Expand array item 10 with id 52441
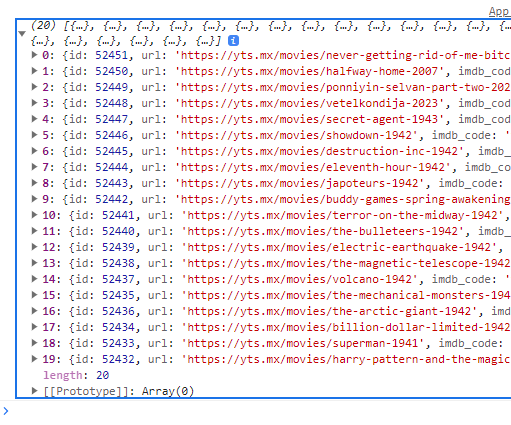Viewport: 511px width, 425px height. tap(34, 215)
